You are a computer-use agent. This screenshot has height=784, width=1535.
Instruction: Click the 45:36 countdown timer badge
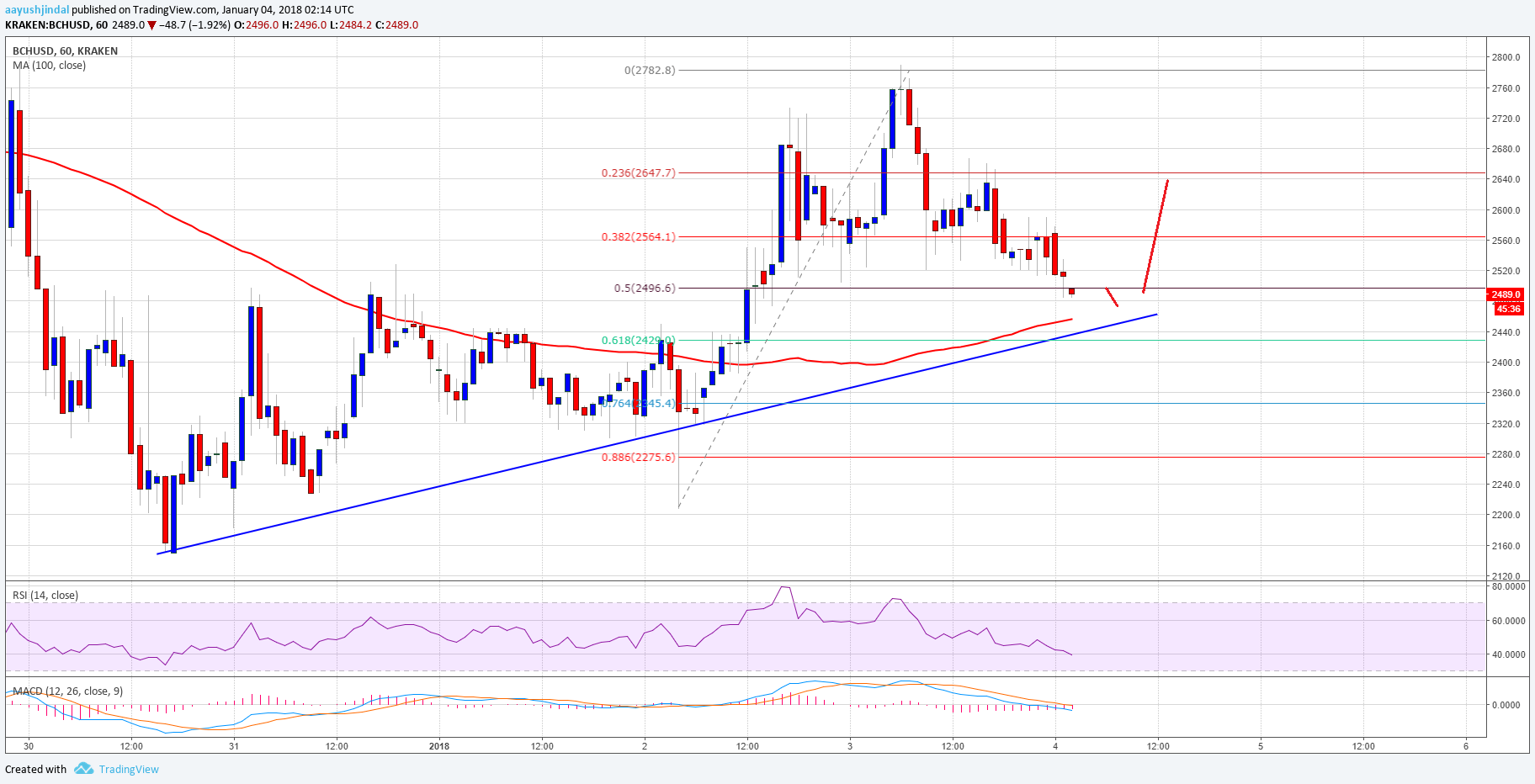tap(1508, 309)
